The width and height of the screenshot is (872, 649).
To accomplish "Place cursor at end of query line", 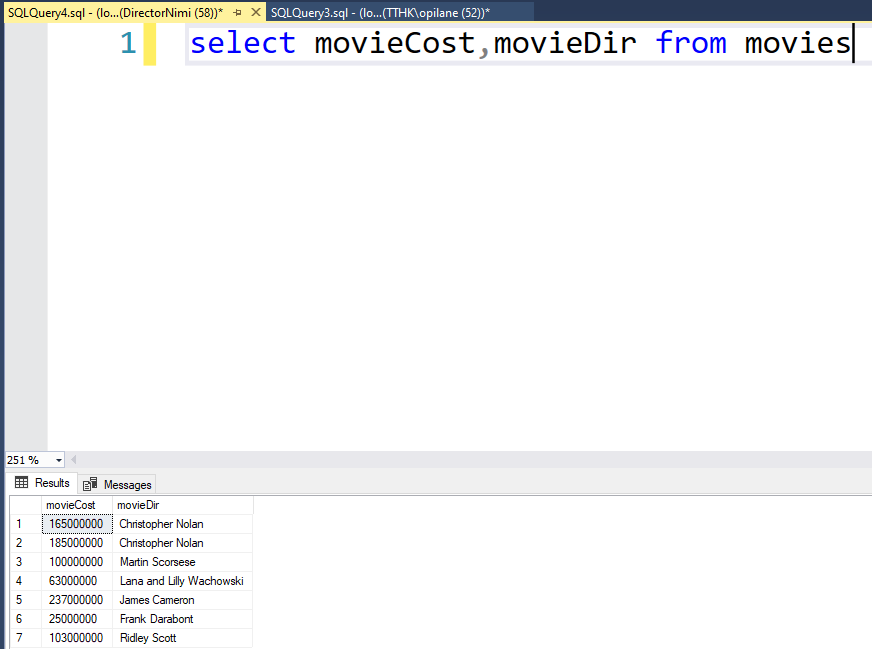I will click(x=852, y=44).
